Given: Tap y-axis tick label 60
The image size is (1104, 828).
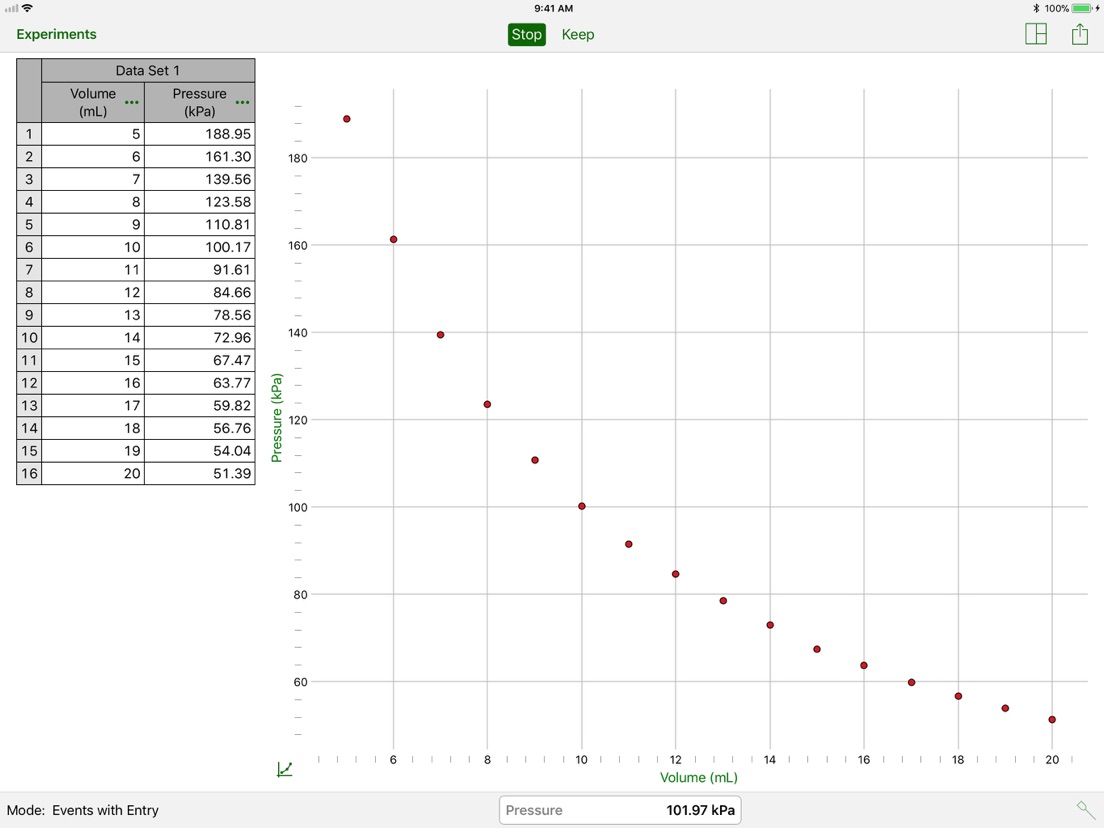Looking at the screenshot, I should pos(301,682).
